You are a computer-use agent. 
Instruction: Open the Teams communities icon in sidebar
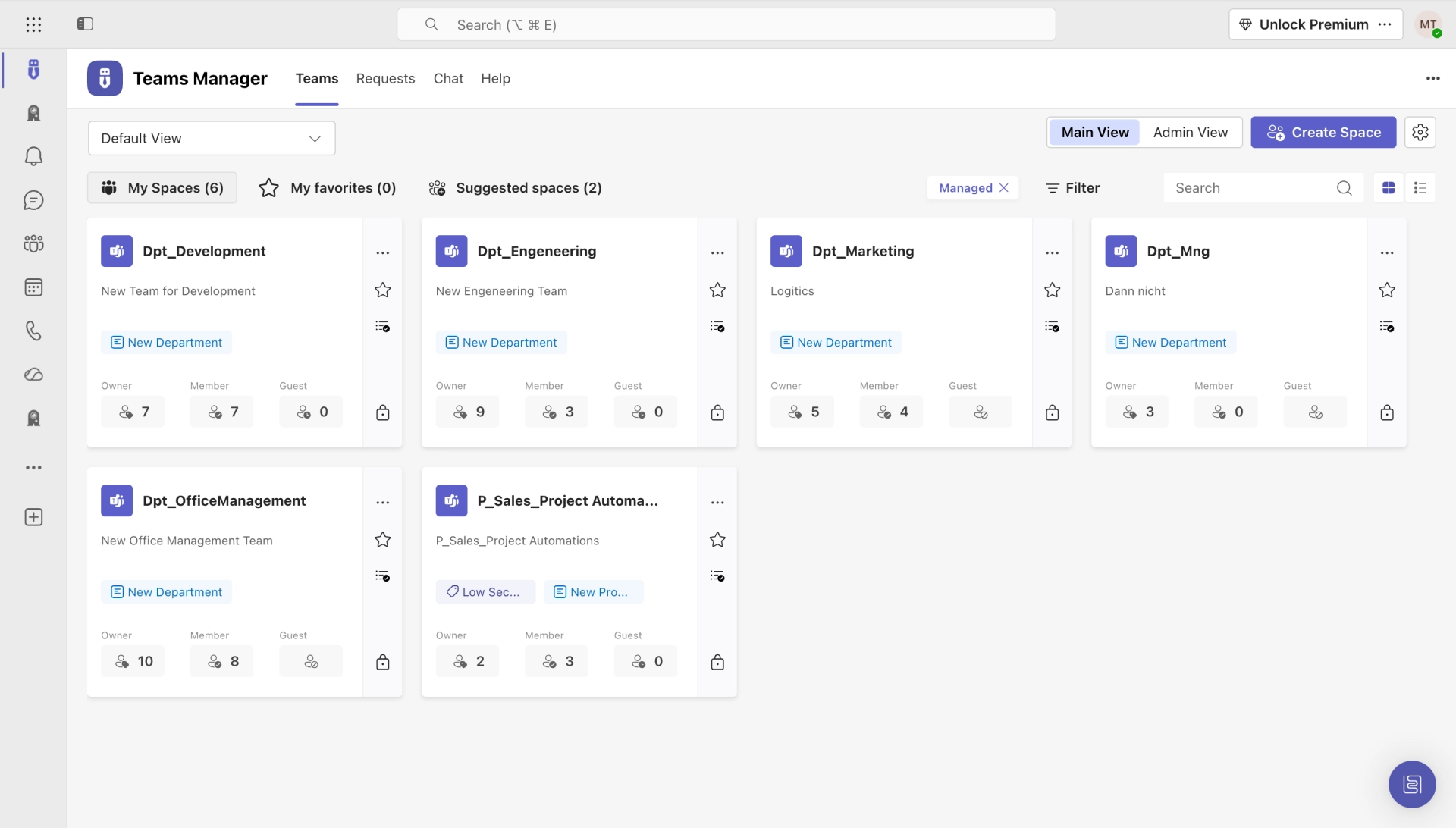(33, 243)
